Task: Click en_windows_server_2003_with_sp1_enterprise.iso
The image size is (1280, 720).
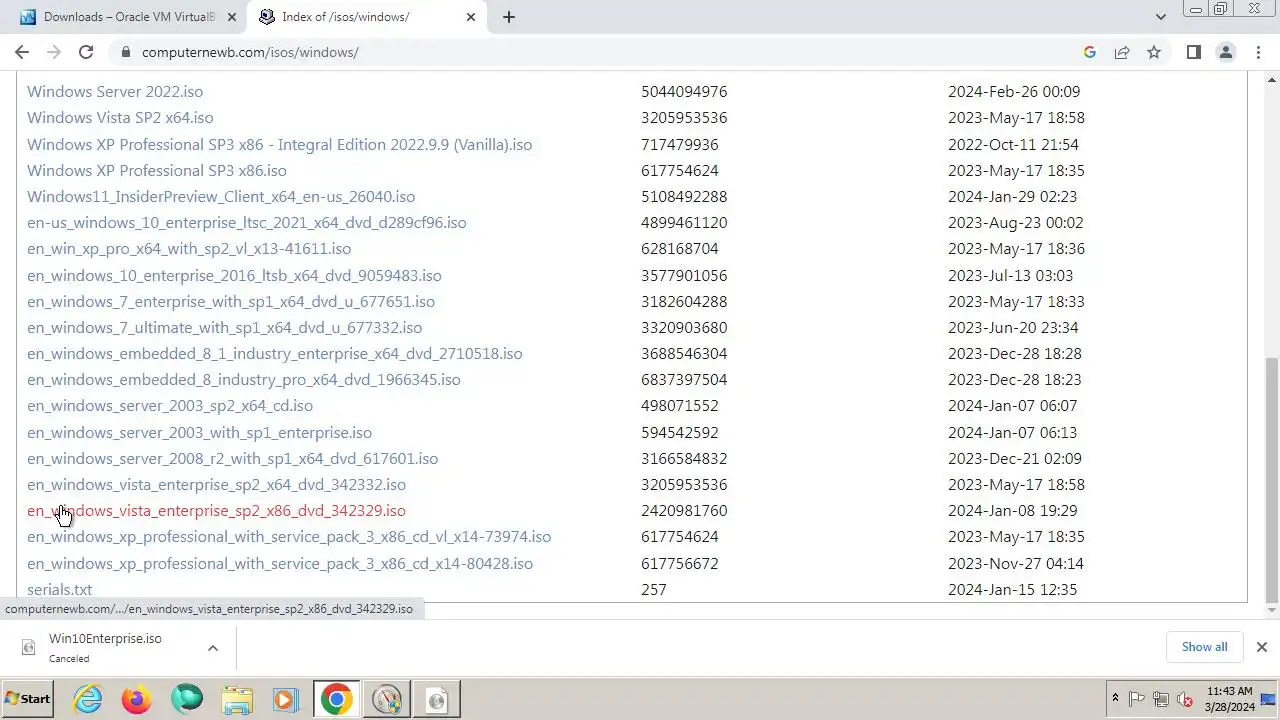Action: [200, 432]
